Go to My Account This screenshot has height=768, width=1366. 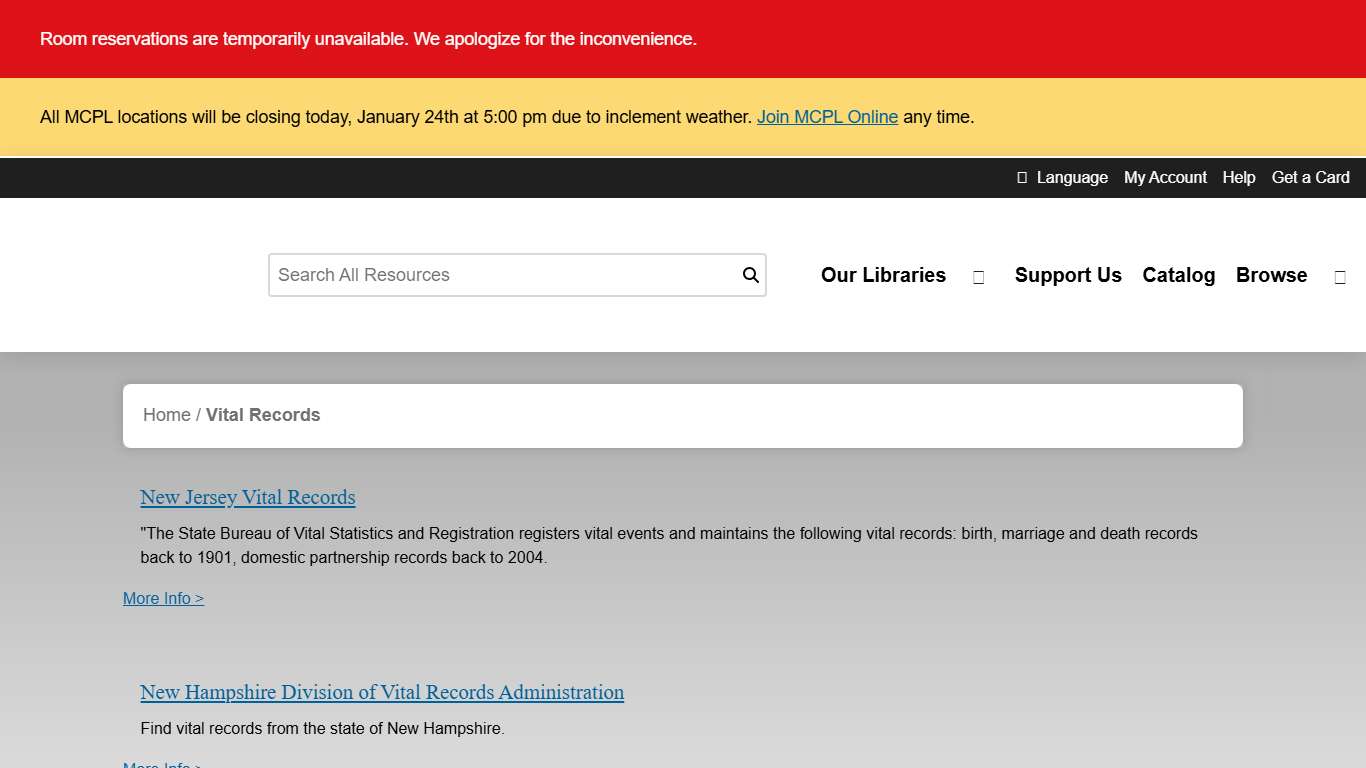pyautogui.click(x=1165, y=177)
